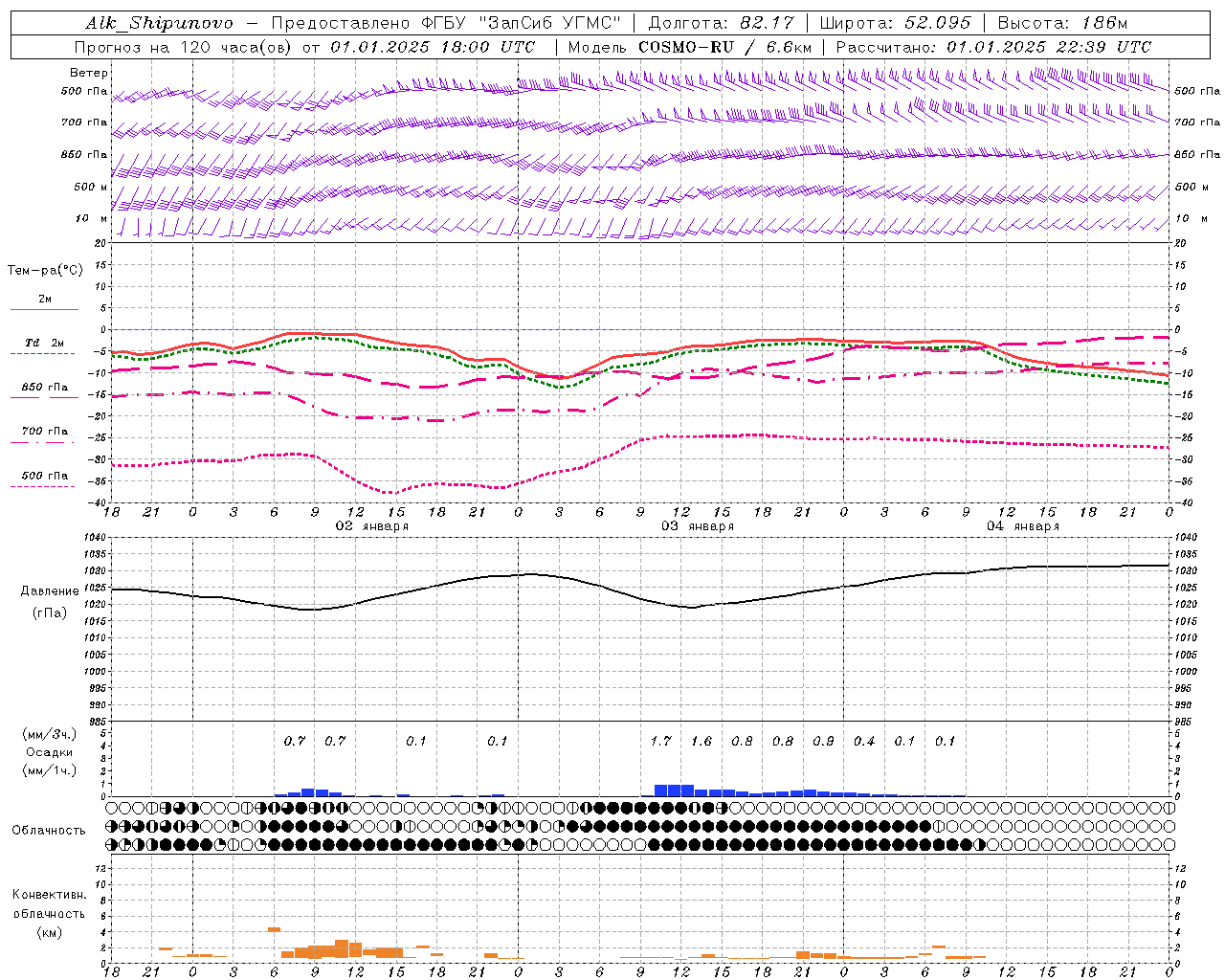Click the forecast start 01.01.2025 18:00 UTC
This screenshot has height=980, width=1225.
(434, 47)
